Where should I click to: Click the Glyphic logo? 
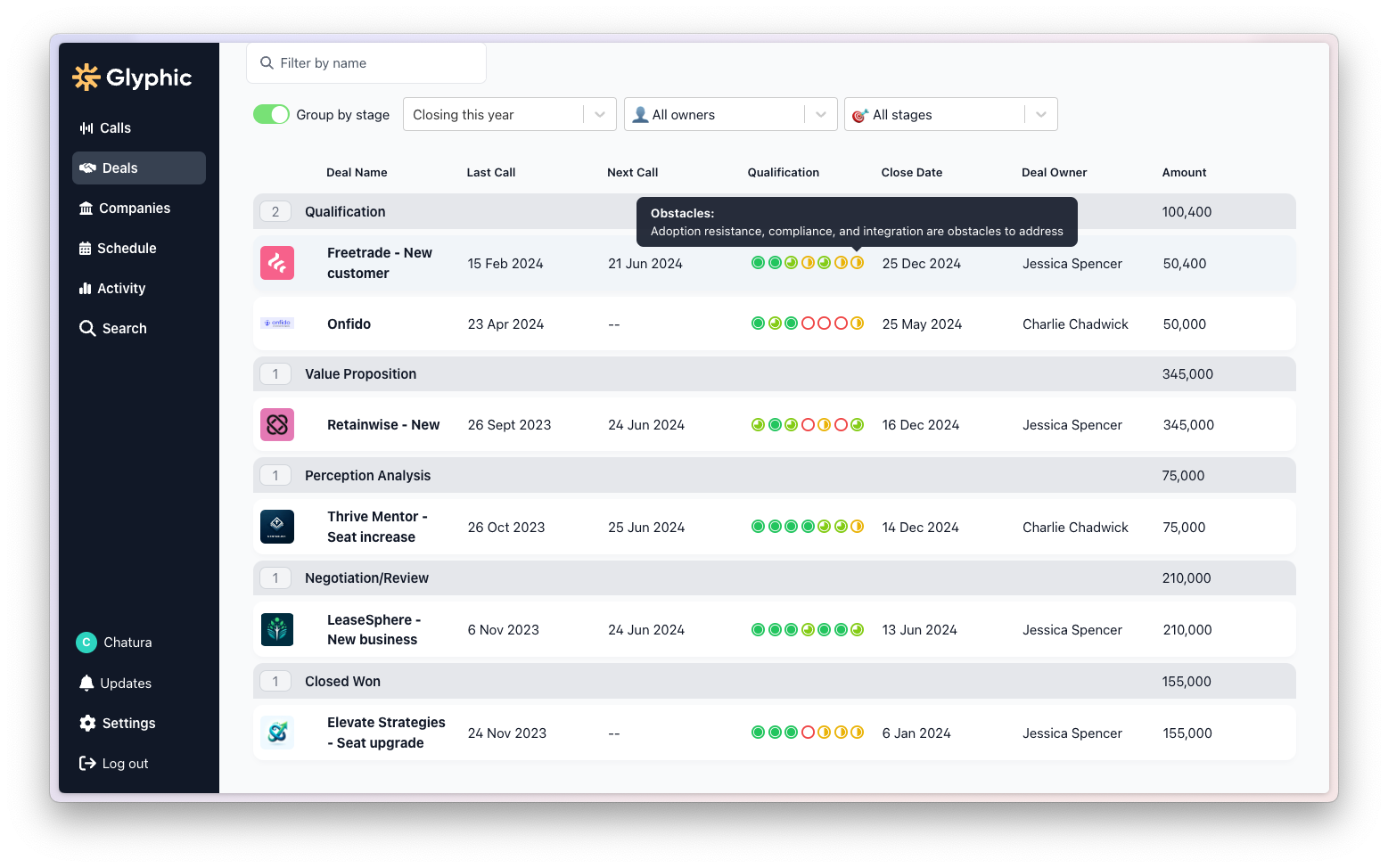point(132,78)
